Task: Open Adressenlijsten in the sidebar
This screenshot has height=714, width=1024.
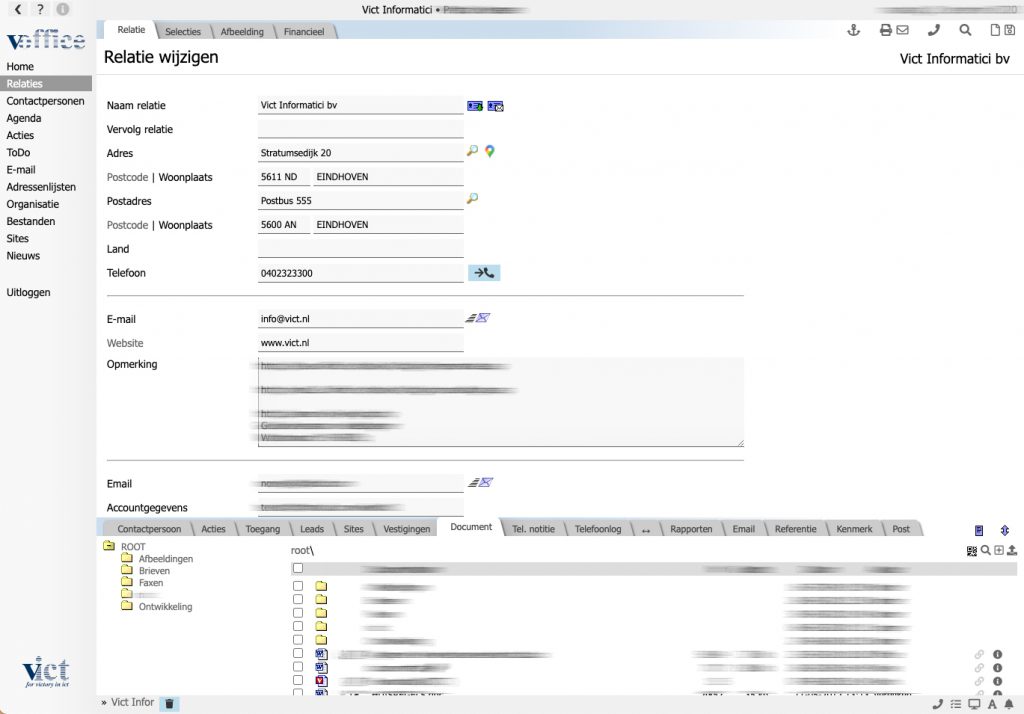Action: click(x=41, y=187)
